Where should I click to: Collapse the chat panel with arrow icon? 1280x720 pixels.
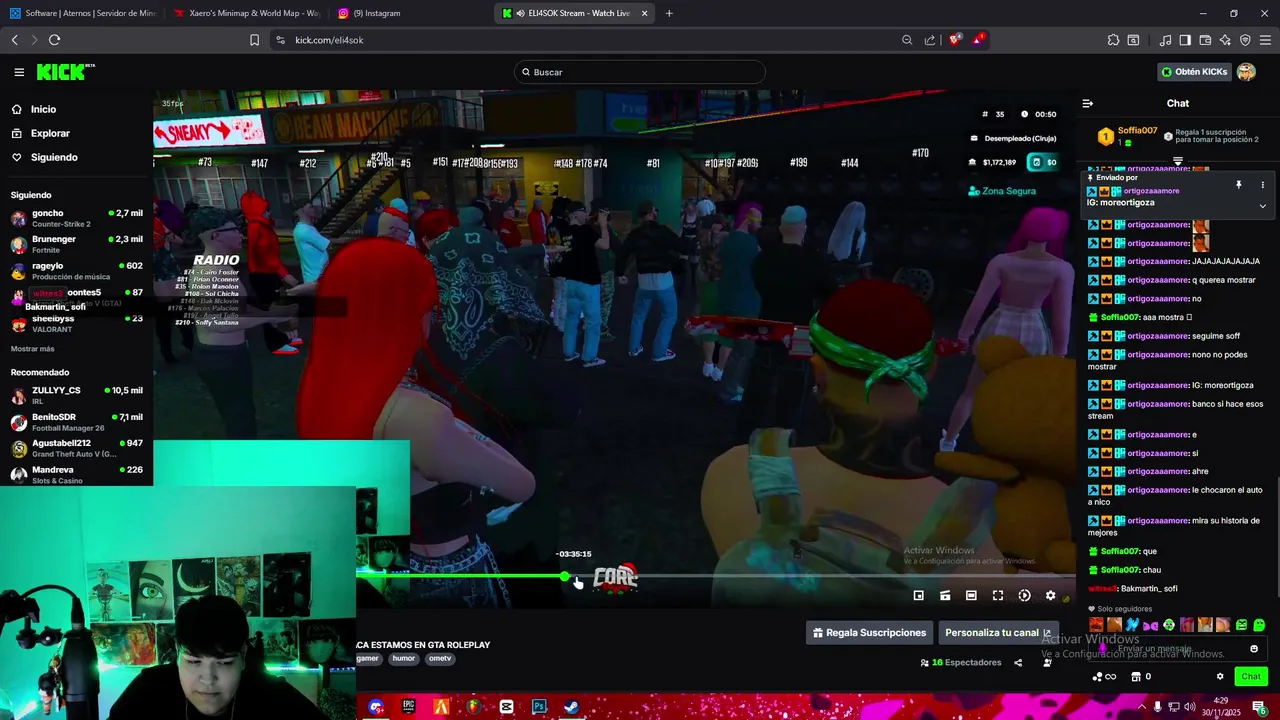click(x=1088, y=103)
